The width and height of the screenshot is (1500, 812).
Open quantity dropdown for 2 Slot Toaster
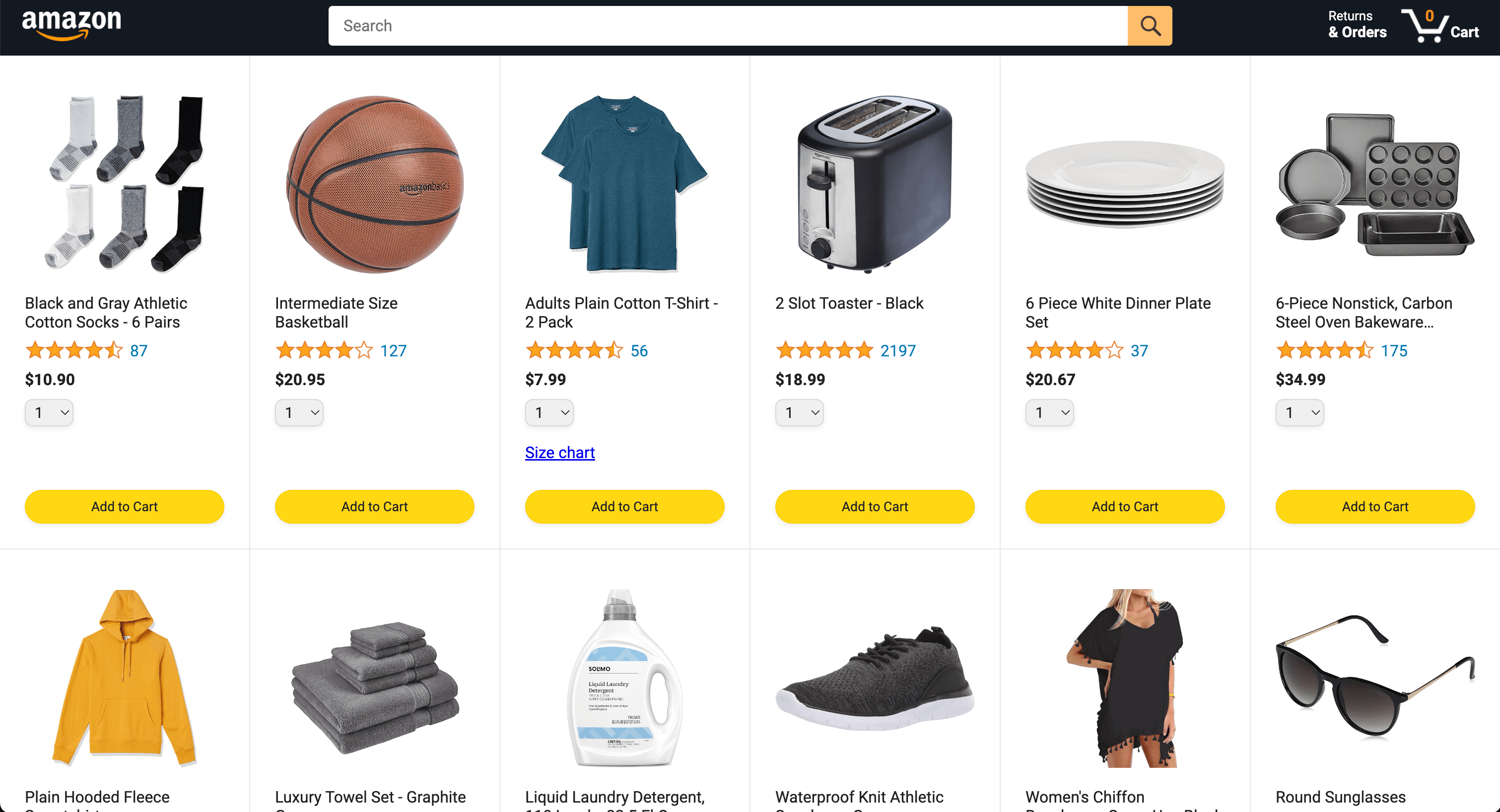click(800, 412)
